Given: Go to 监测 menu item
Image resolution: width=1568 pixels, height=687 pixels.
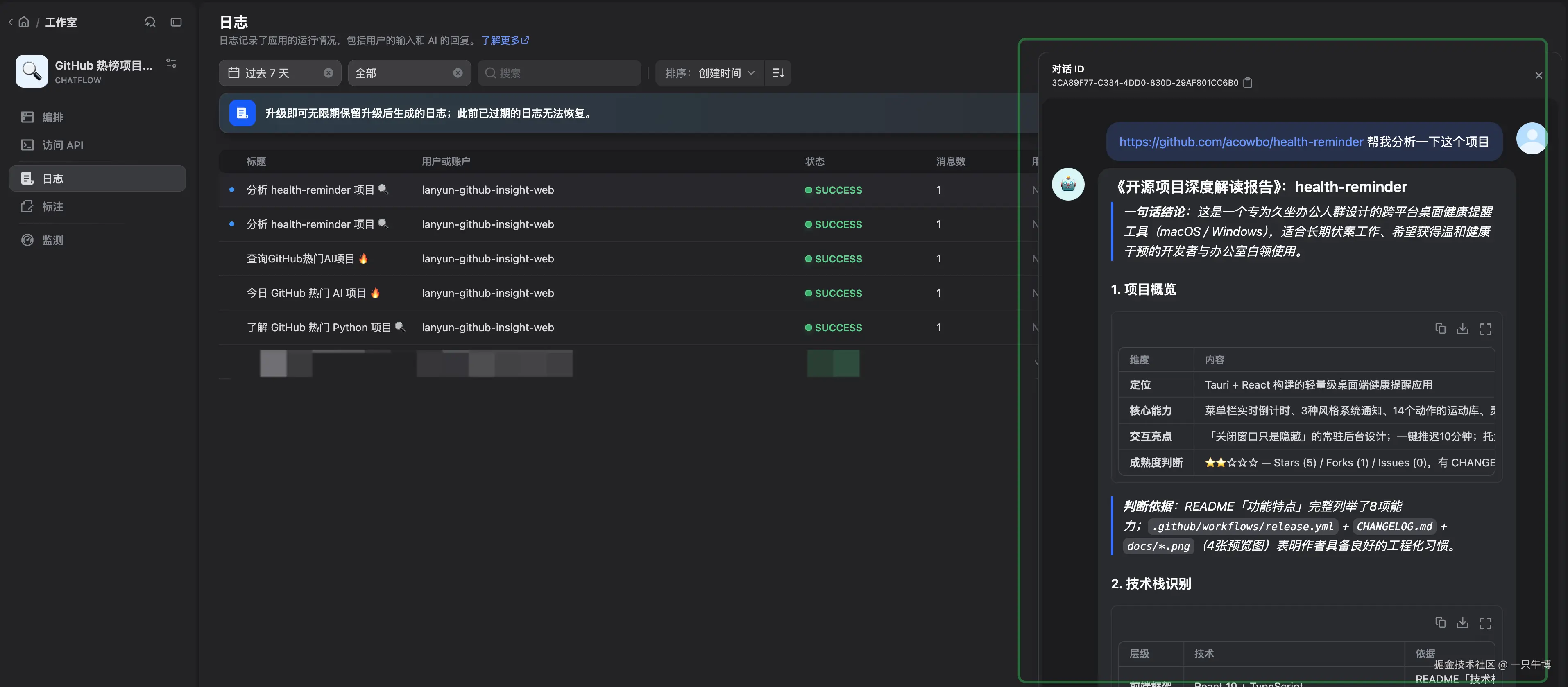Looking at the screenshot, I should [x=97, y=240].
